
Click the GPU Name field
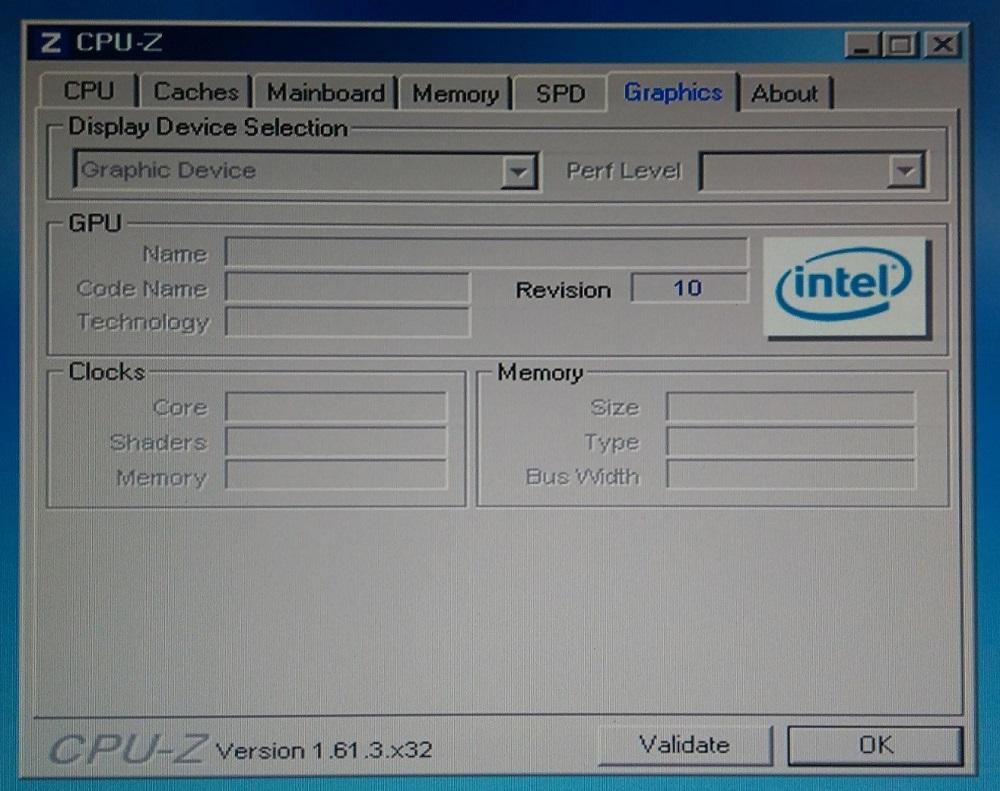tap(486, 253)
